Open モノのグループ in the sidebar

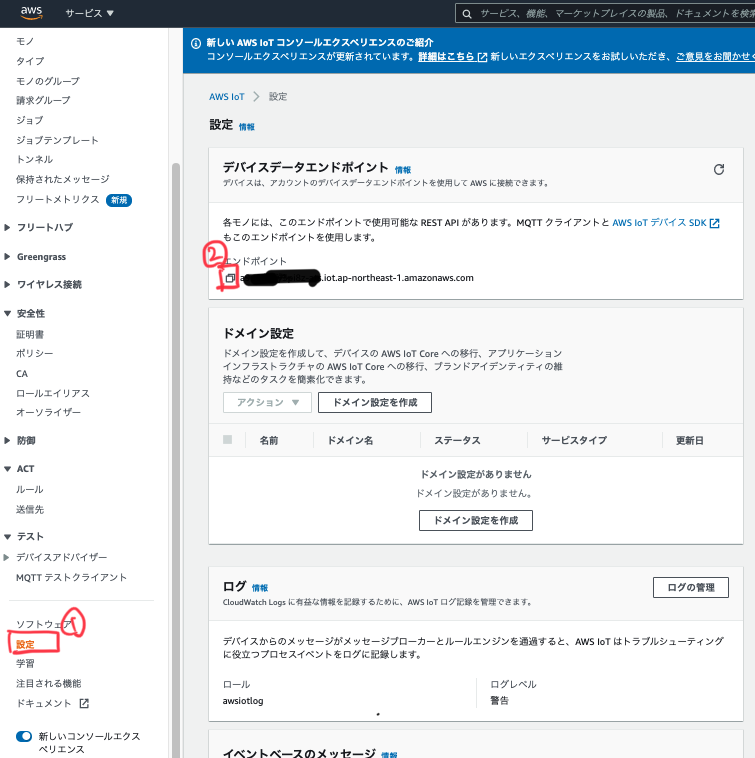(48, 81)
